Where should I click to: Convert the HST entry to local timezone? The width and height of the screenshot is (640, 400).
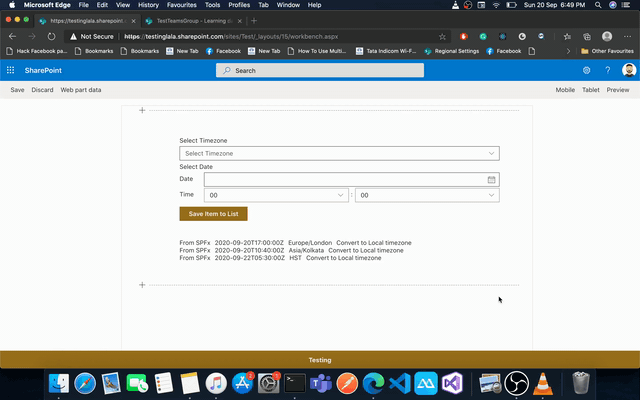(x=344, y=258)
